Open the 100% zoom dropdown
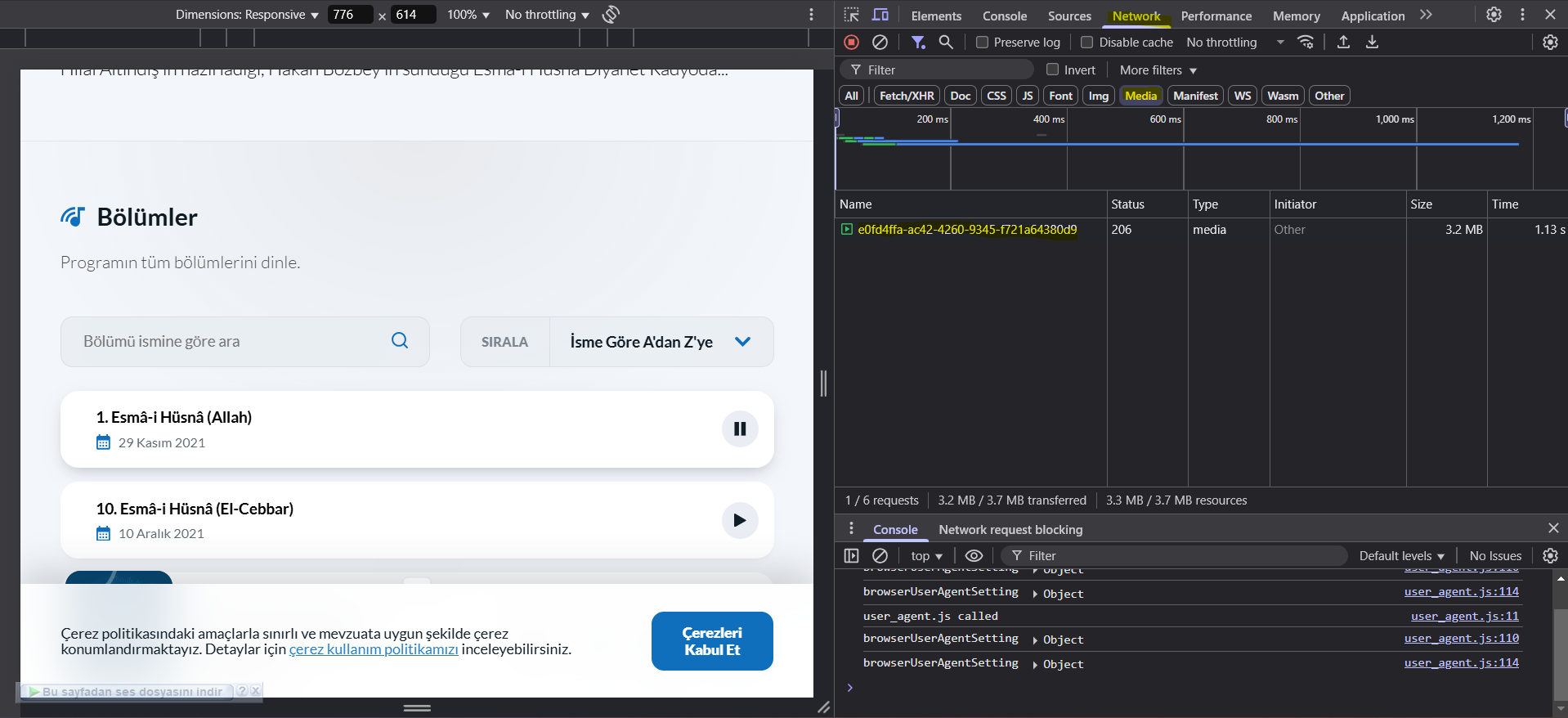1568x718 pixels. pyautogui.click(x=468, y=15)
